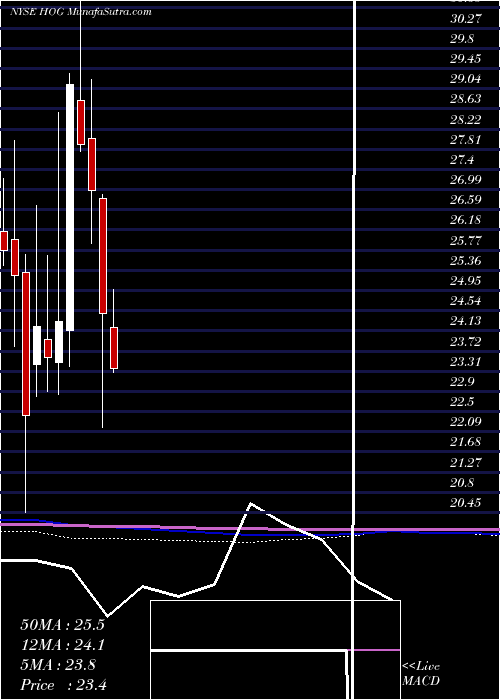Select the 26.18 axis value

pyautogui.click(x=466, y=220)
